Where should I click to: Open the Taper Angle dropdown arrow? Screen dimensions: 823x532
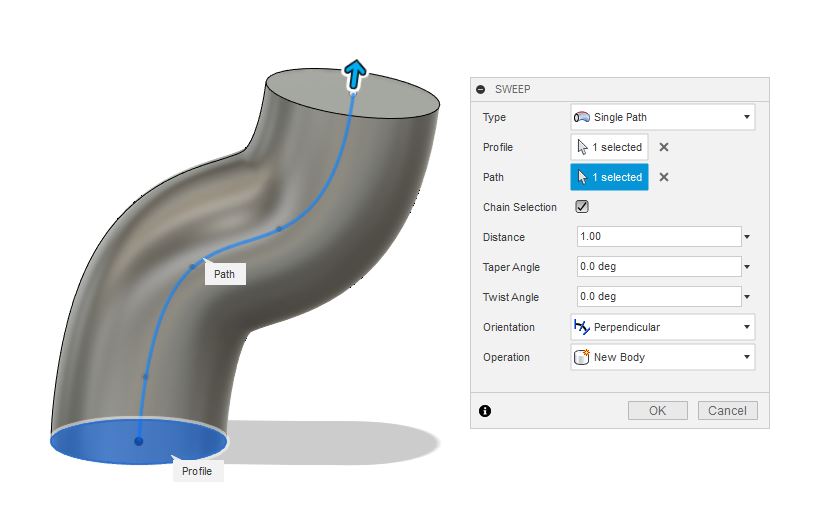click(747, 267)
